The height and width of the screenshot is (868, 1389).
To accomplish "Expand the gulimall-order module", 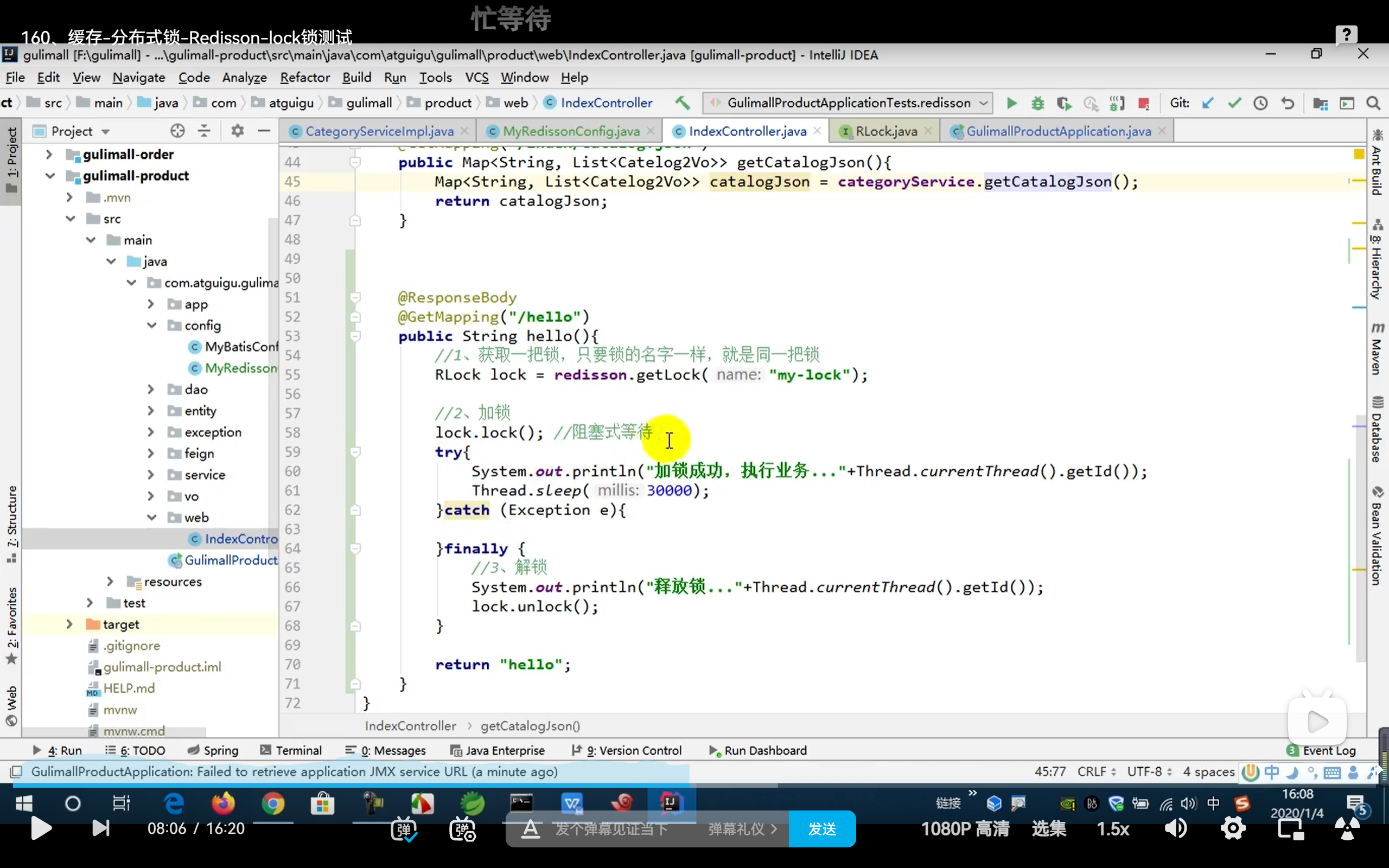I will pyautogui.click(x=49, y=155).
